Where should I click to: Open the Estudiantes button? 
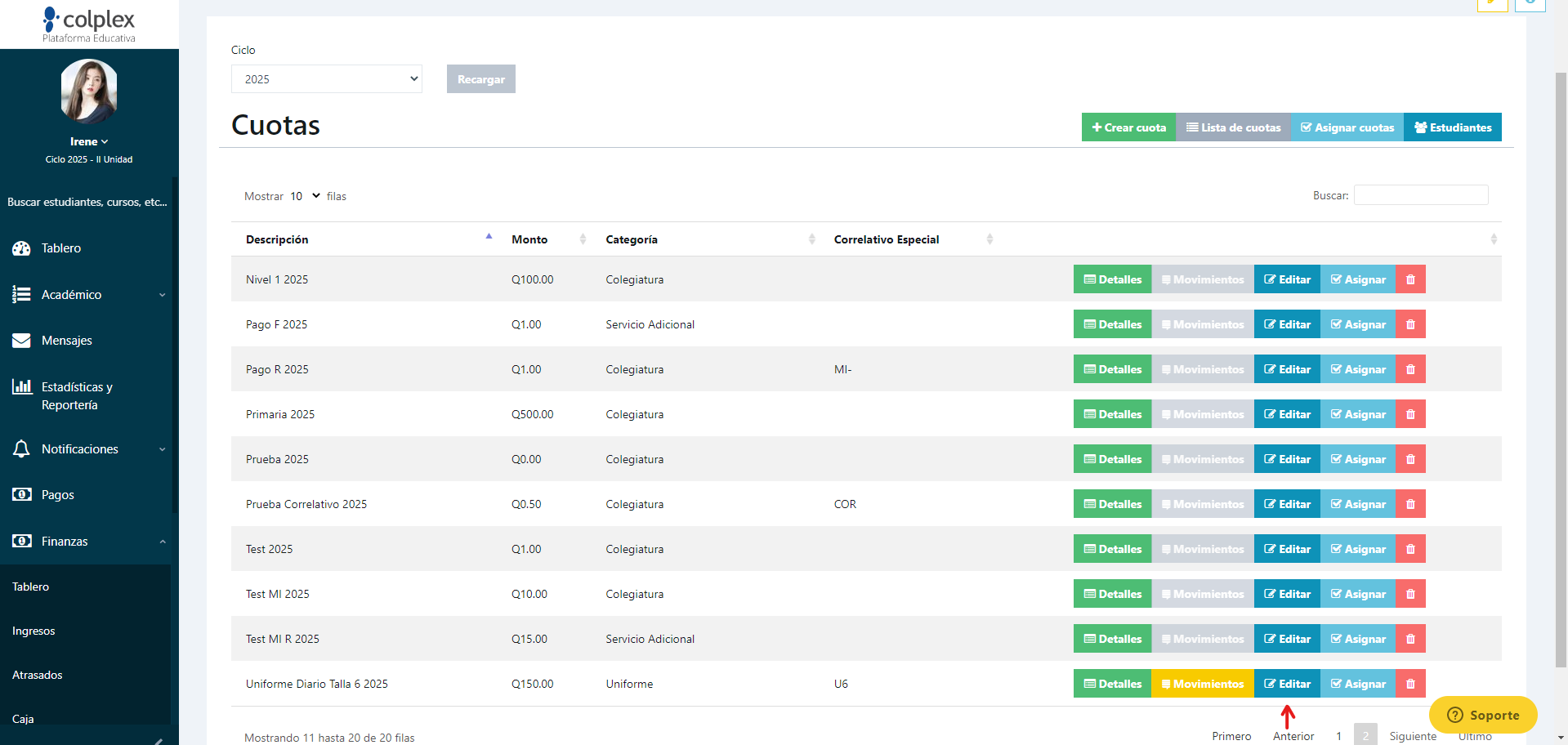(1452, 127)
